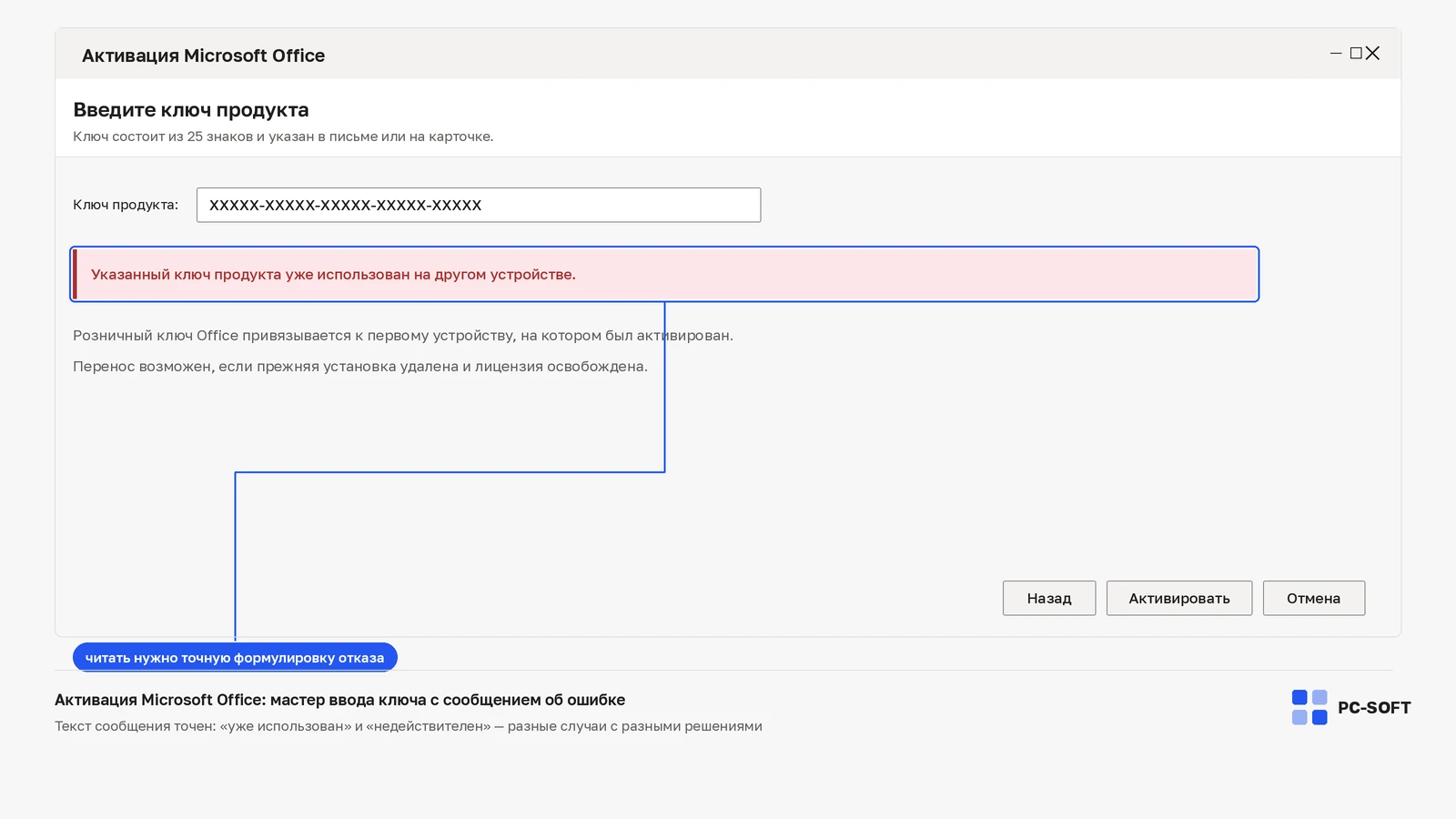This screenshot has height=819, width=1456.
Task: Click the Активировать button
Action: (1179, 598)
